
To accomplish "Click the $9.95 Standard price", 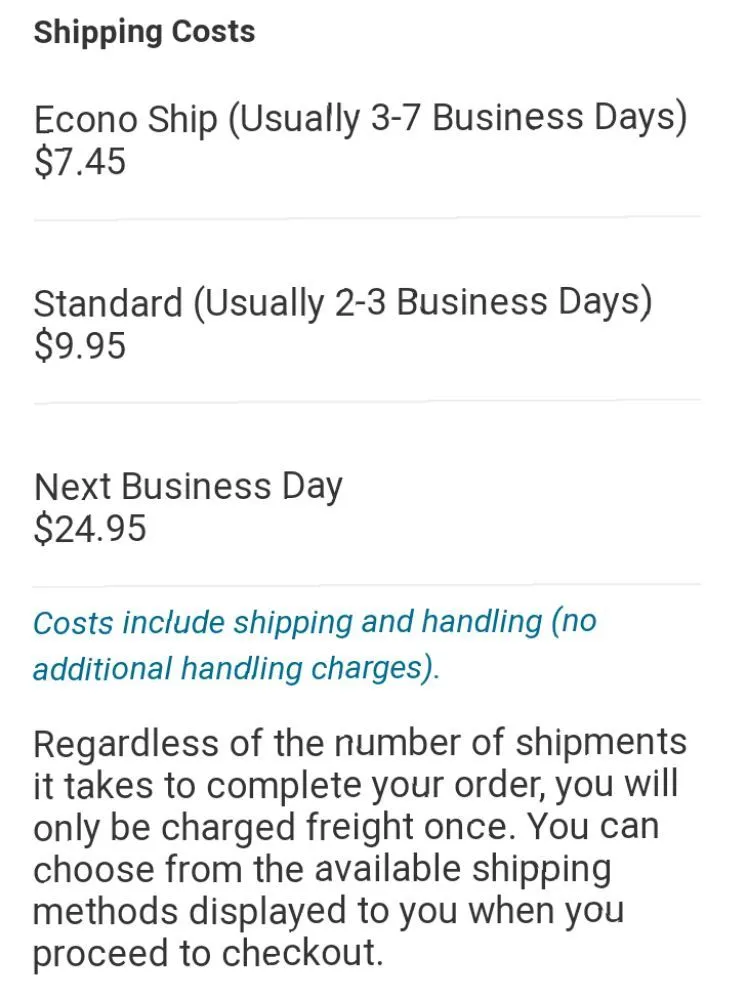I will (x=80, y=346).
